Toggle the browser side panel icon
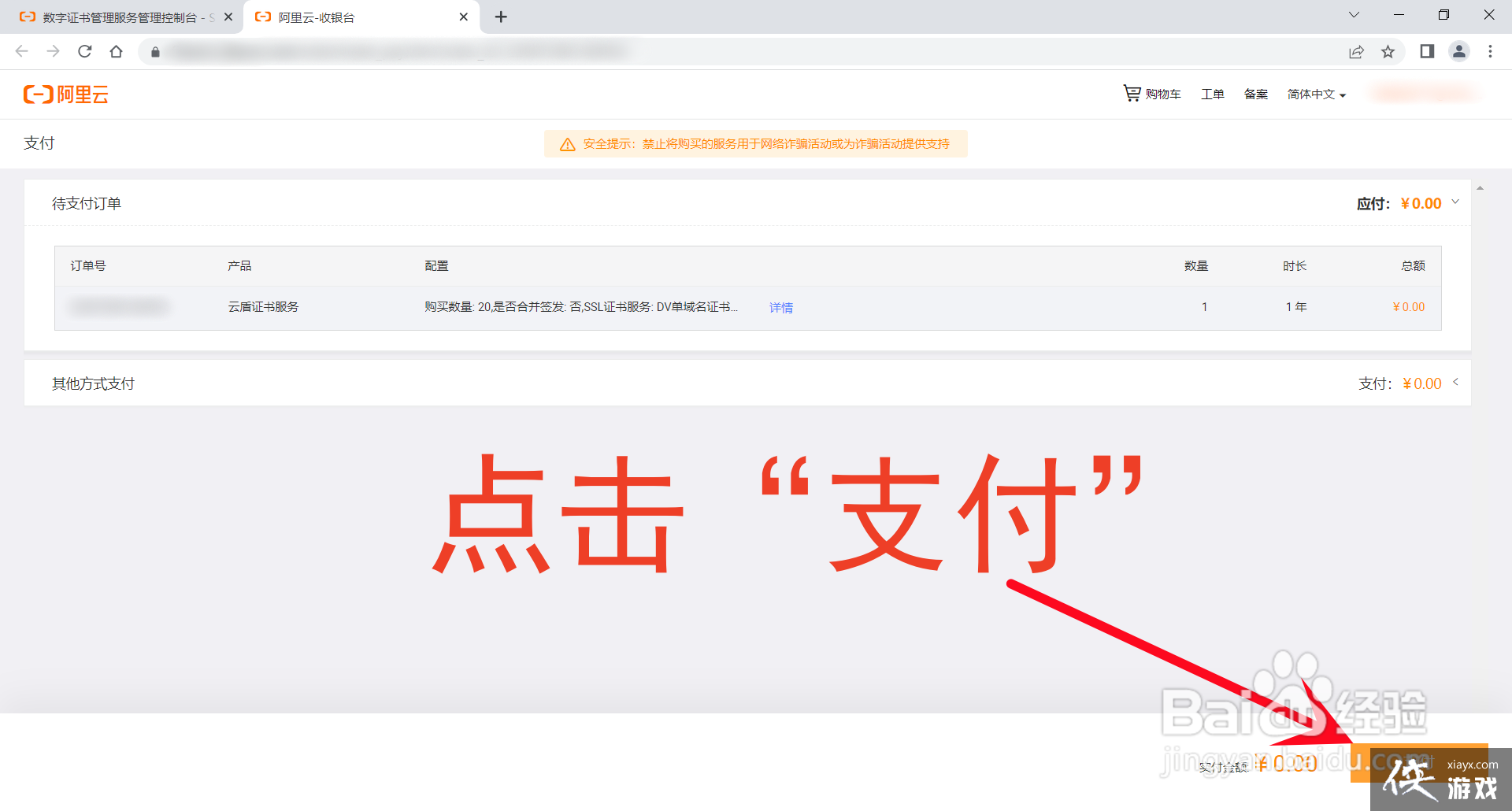Image resolution: width=1512 pixels, height=811 pixels. pyautogui.click(x=1427, y=51)
